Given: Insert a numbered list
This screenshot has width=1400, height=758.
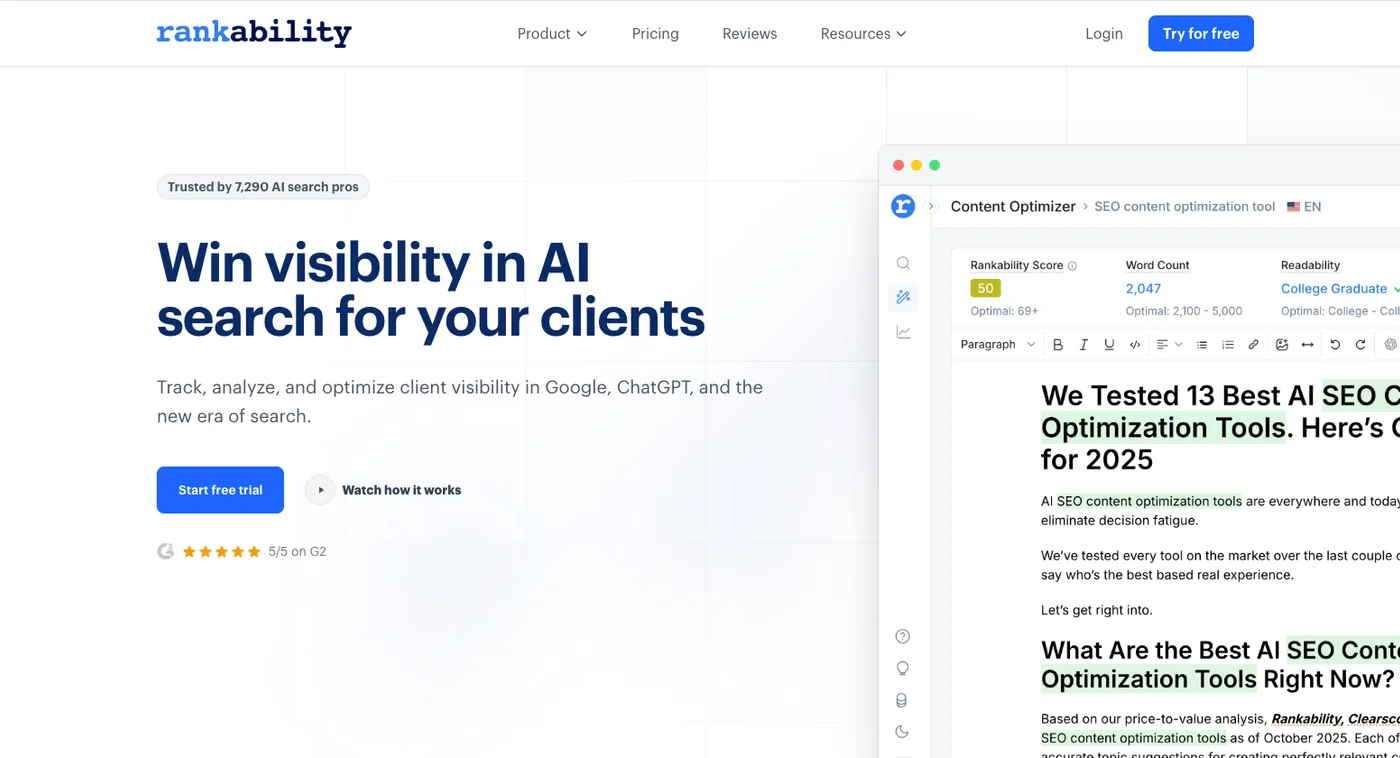Looking at the screenshot, I should pyautogui.click(x=1228, y=344).
